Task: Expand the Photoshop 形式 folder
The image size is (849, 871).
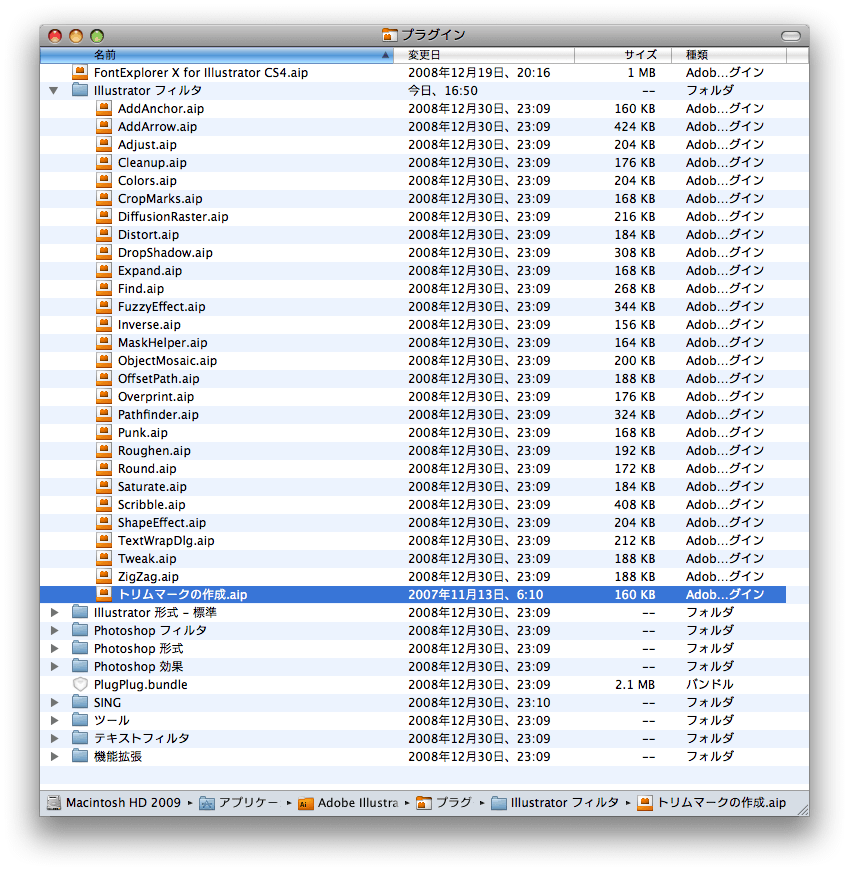Action: [54, 648]
